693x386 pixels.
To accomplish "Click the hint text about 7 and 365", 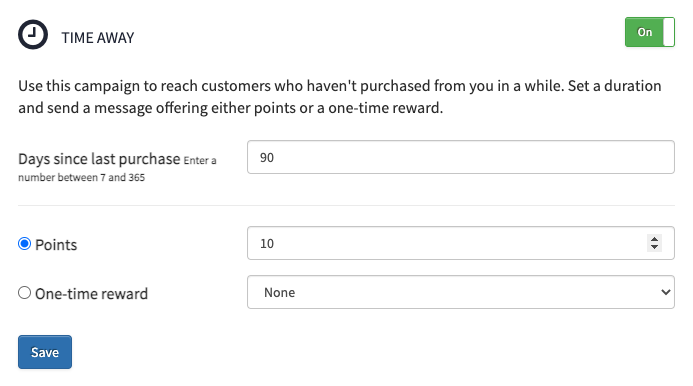I will coord(117,169).
